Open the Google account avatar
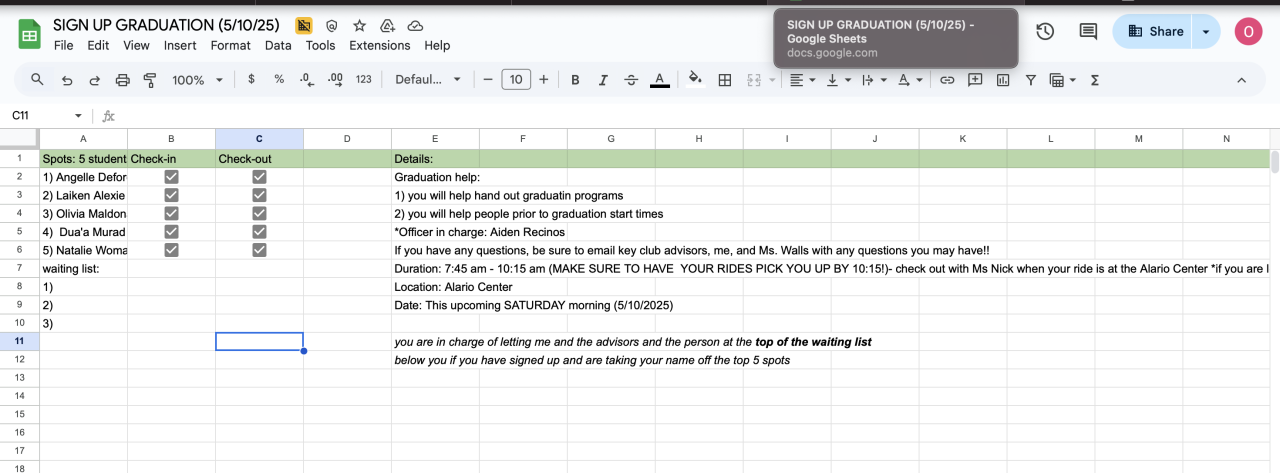The image size is (1280, 473). pyautogui.click(x=1248, y=31)
